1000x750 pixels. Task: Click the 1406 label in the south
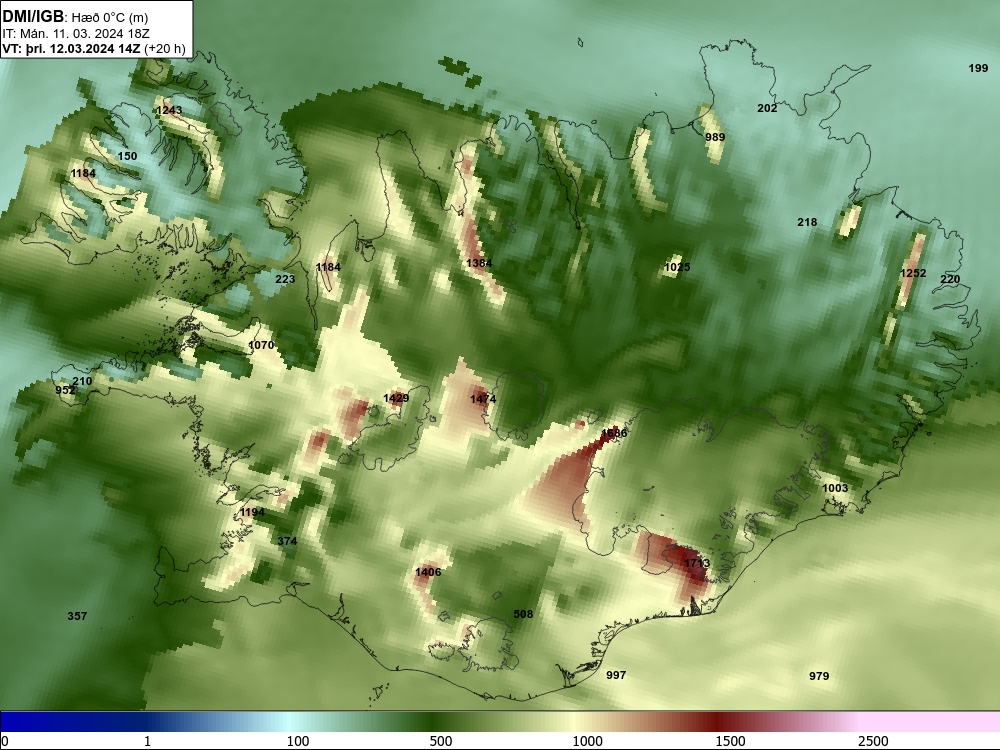pyautogui.click(x=428, y=572)
